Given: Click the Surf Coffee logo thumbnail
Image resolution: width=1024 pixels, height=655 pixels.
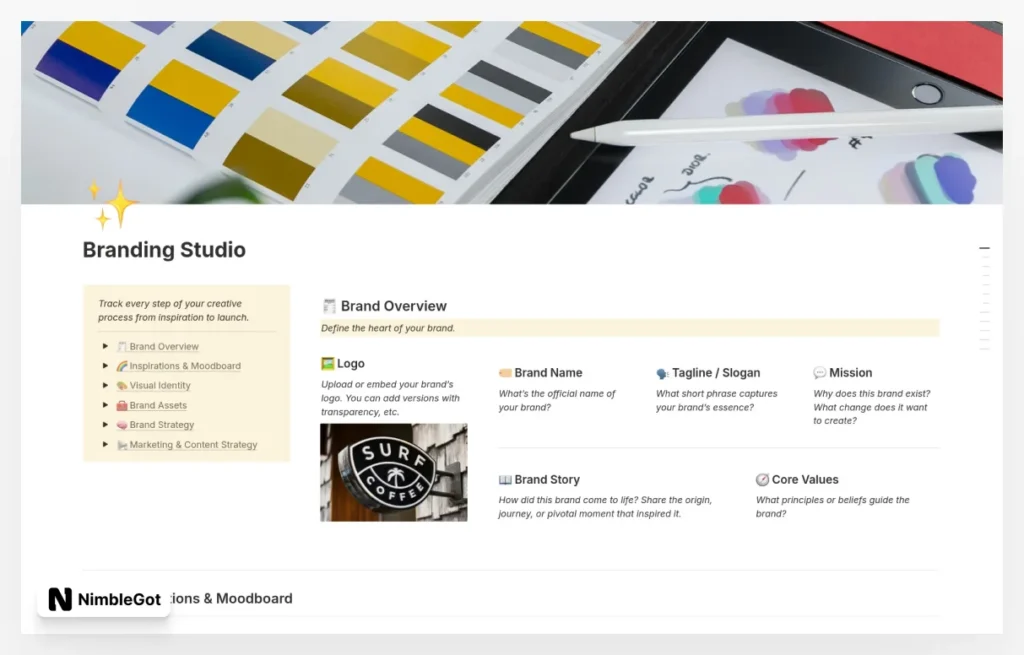Looking at the screenshot, I should (393, 471).
